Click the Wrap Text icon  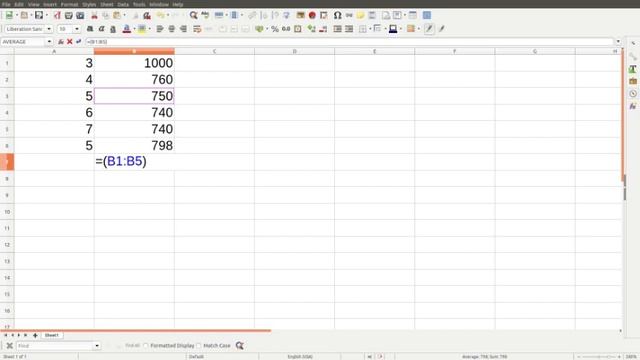point(197,29)
